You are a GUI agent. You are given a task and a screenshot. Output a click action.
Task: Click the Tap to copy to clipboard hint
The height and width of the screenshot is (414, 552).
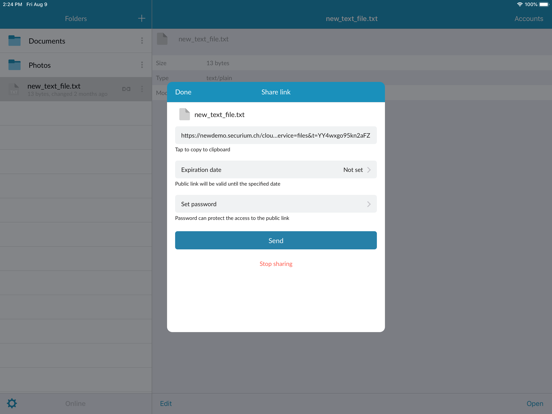(x=202, y=150)
